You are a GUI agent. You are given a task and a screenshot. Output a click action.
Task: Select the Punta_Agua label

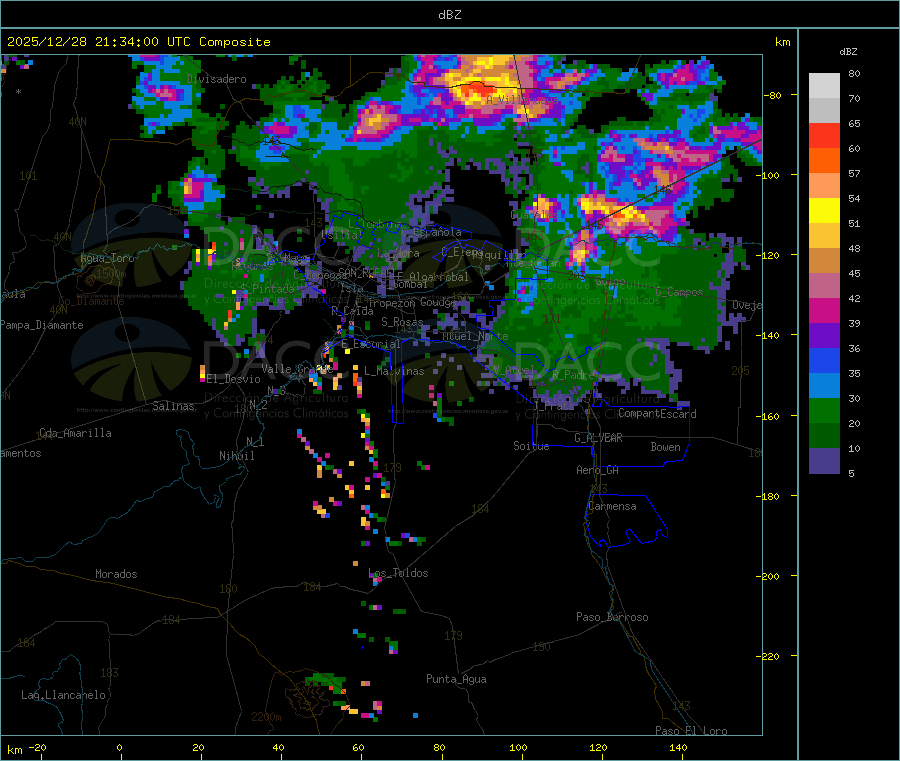456,679
